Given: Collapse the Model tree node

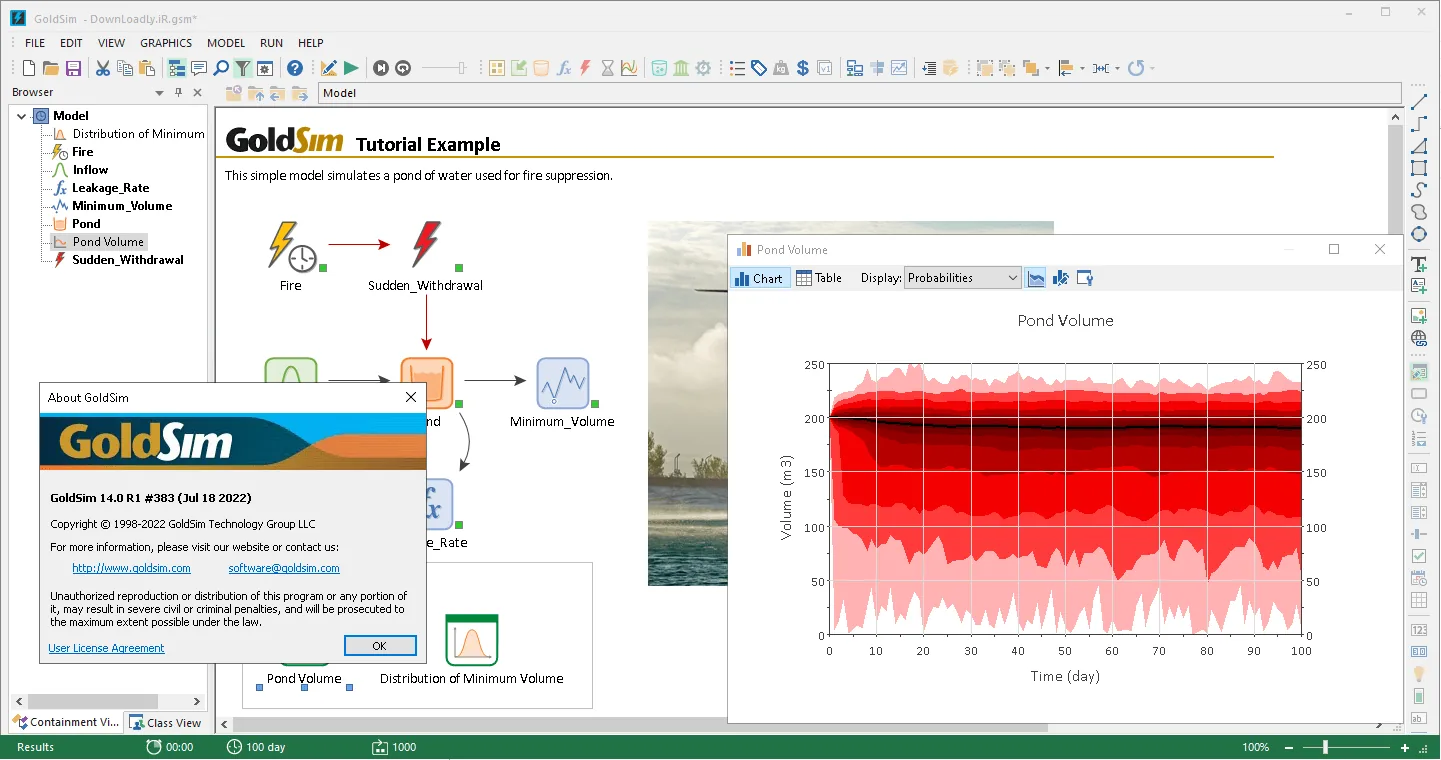Looking at the screenshot, I should tap(22, 116).
